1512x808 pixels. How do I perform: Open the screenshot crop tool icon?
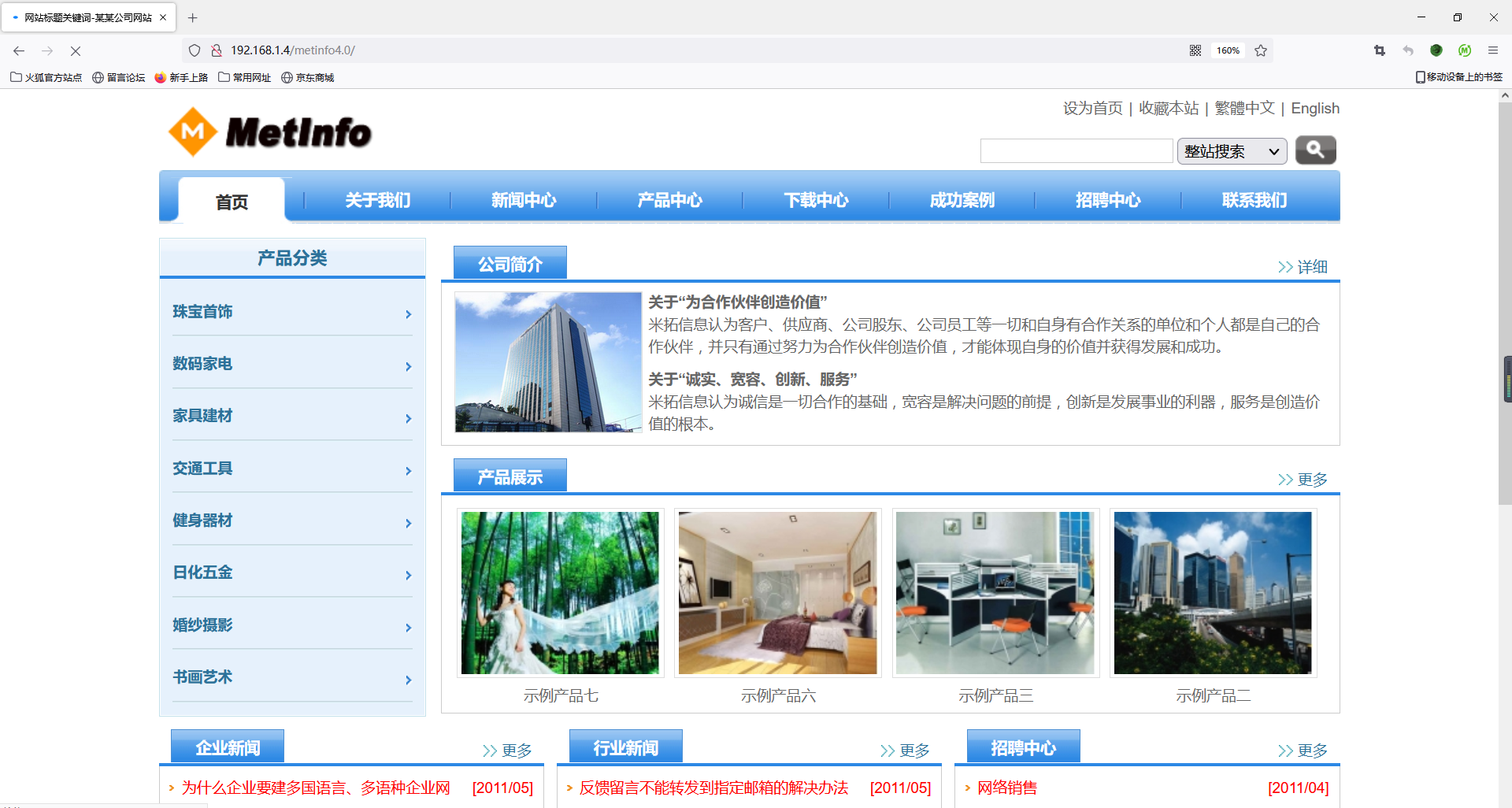click(x=1379, y=50)
